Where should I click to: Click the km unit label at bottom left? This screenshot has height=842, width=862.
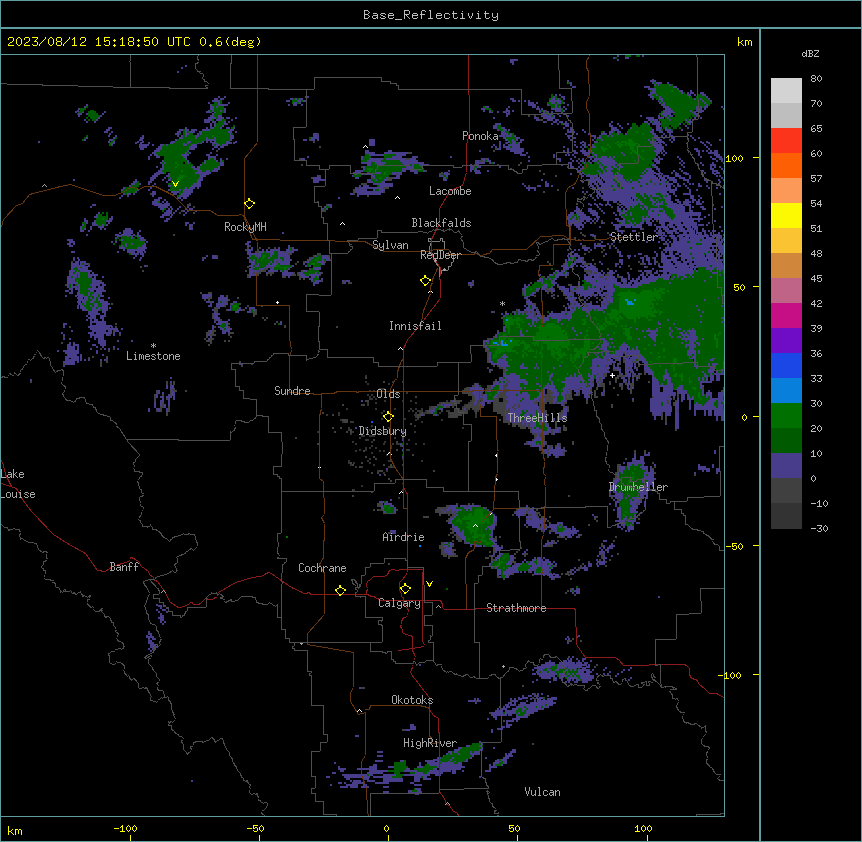point(15,831)
